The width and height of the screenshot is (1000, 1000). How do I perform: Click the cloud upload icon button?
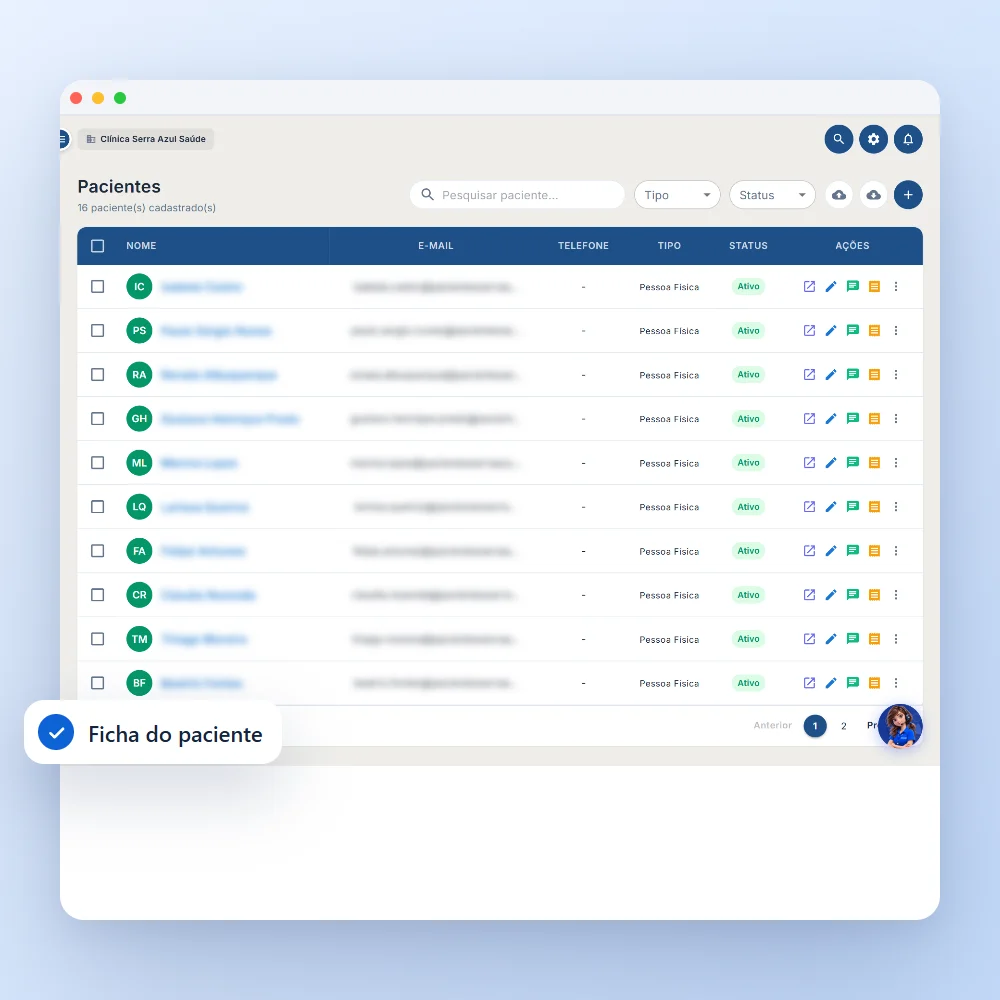(x=839, y=195)
